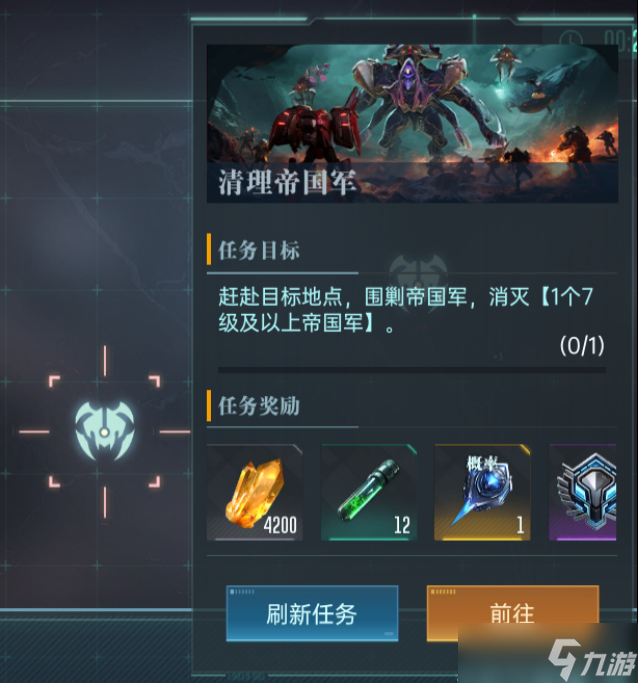Tap the clock timer icon at top
638x683 pixels.
pyautogui.click(x=570, y=38)
